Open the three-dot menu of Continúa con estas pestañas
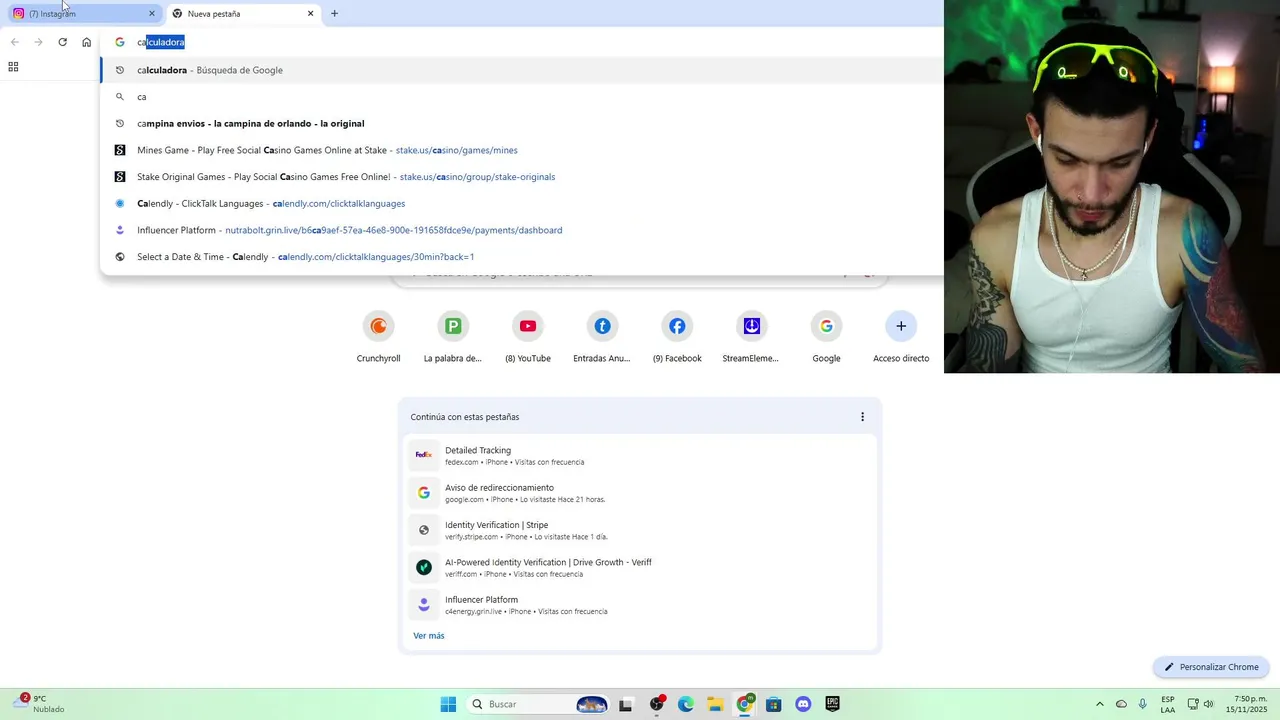The height and width of the screenshot is (720, 1280). coord(862,417)
